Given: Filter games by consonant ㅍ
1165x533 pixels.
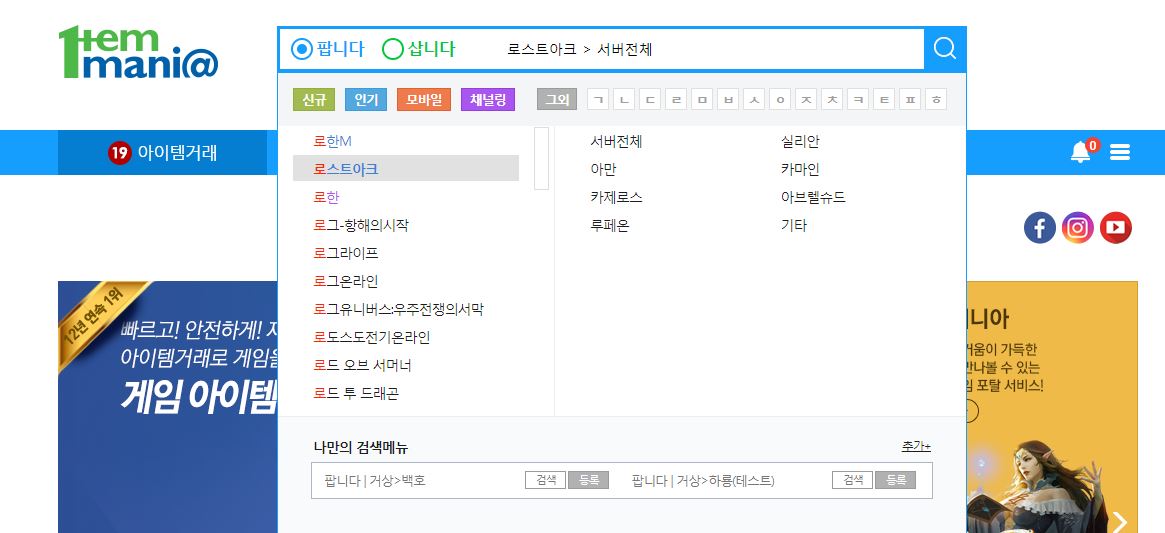Looking at the screenshot, I should (x=910, y=100).
